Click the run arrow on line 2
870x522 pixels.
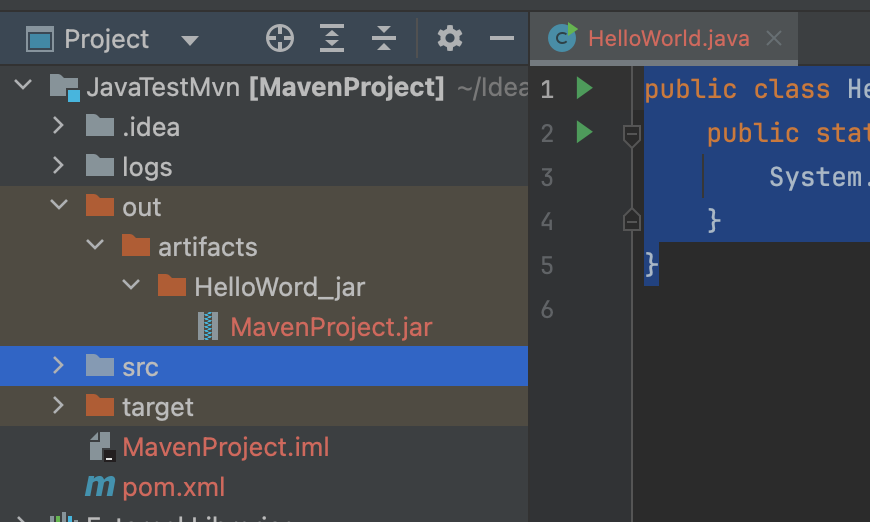584,132
